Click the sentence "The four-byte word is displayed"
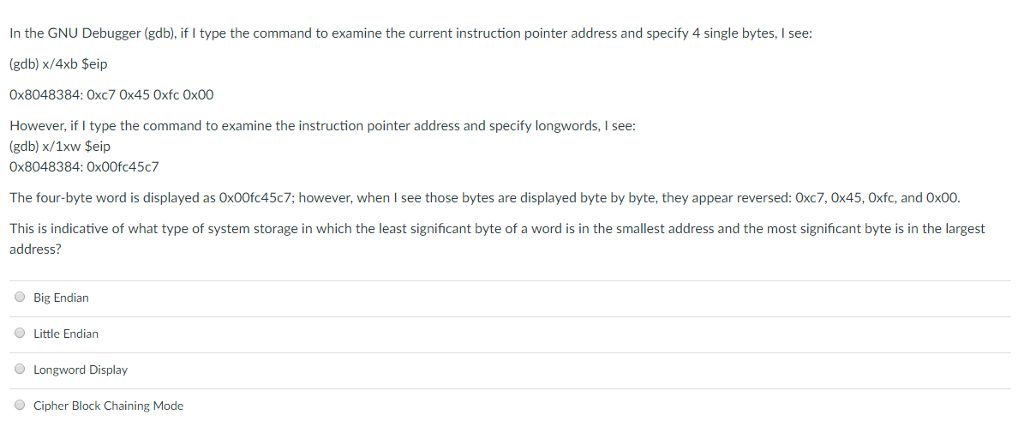Screen dimensions: 1024x439 485,197
